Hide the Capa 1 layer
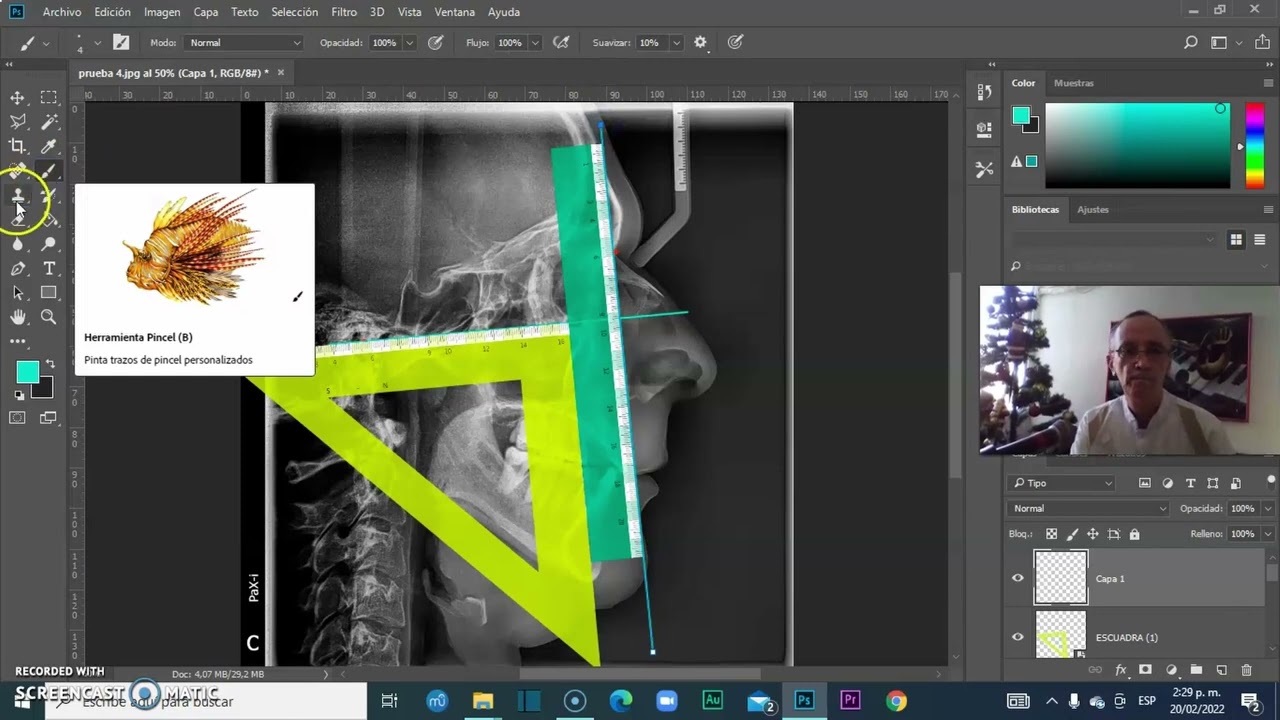Viewport: 1280px width, 720px height. [1018, 578]
